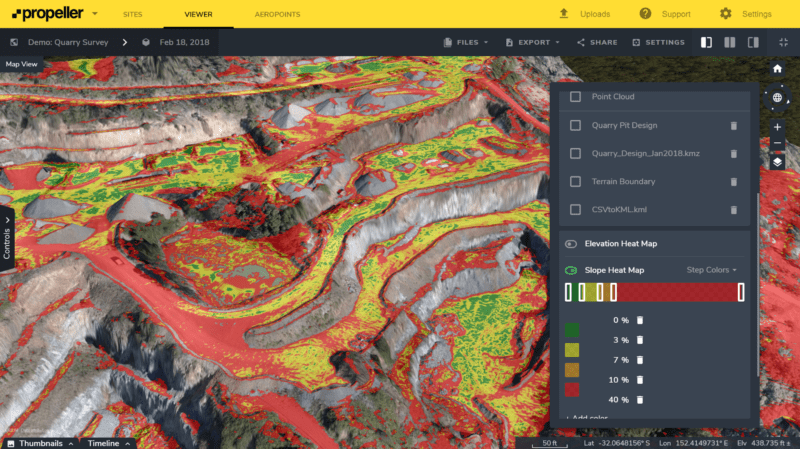Open top-bar Settings link
The image size is (800, 449).
coord(757,14)
